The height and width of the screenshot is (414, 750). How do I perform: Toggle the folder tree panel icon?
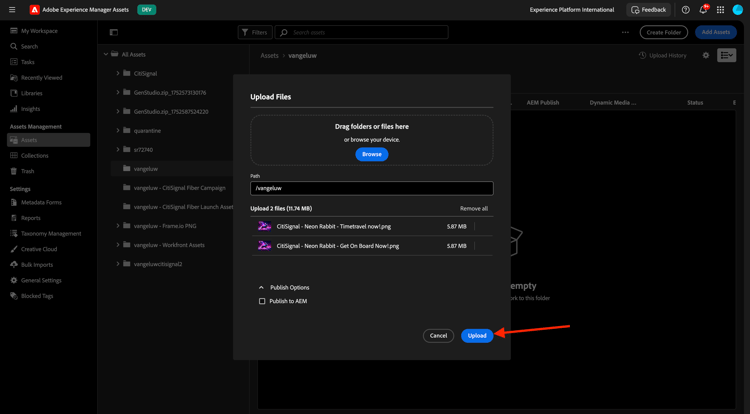pyautogui.click(x=114, y=33)
